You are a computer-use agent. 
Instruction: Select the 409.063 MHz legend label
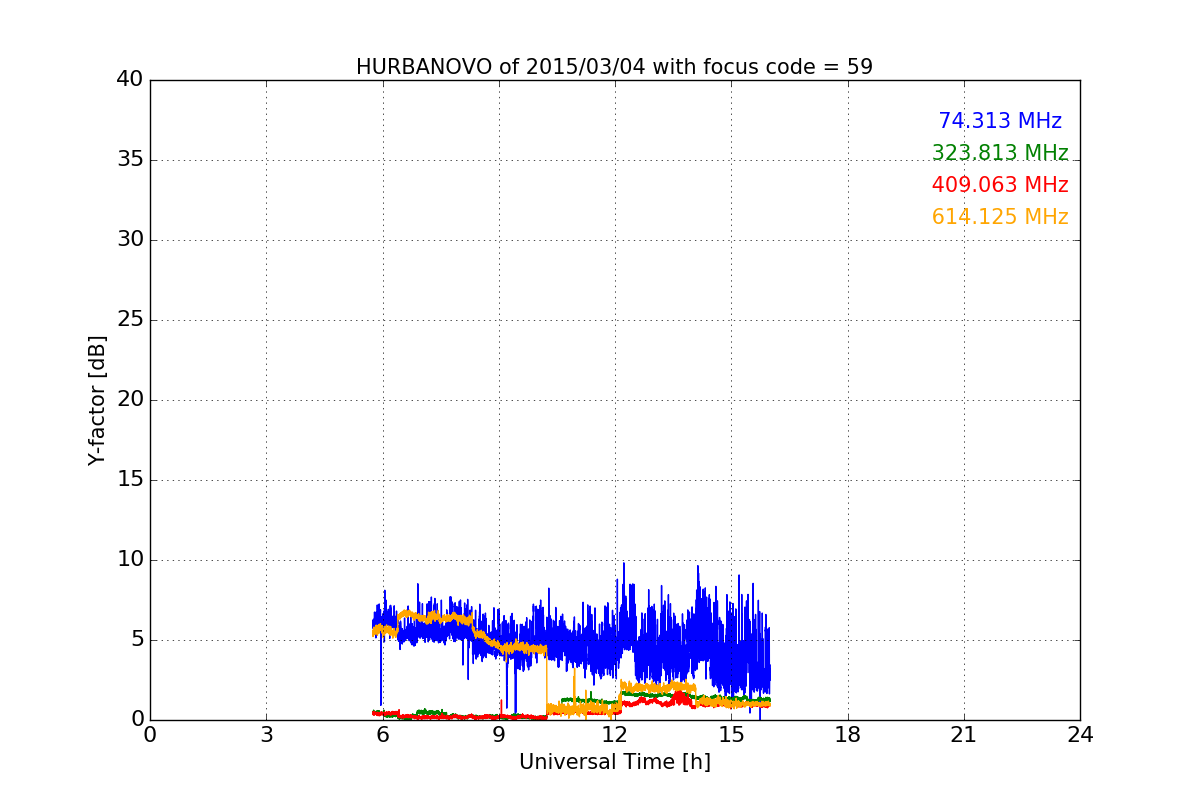click(1000, 185)
